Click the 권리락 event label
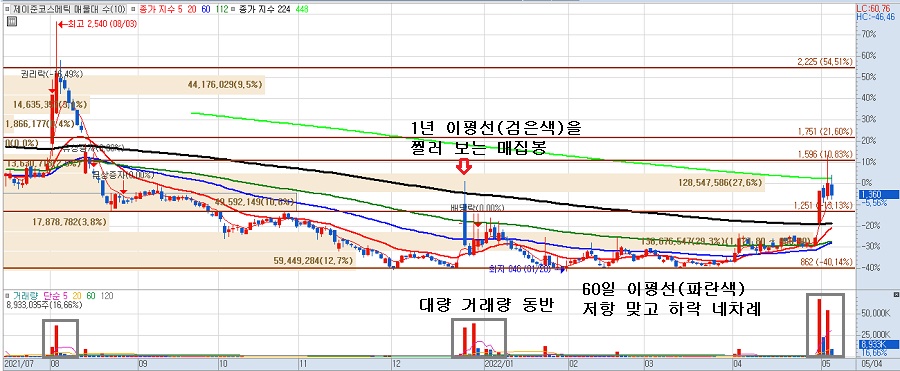 [52, 74]
